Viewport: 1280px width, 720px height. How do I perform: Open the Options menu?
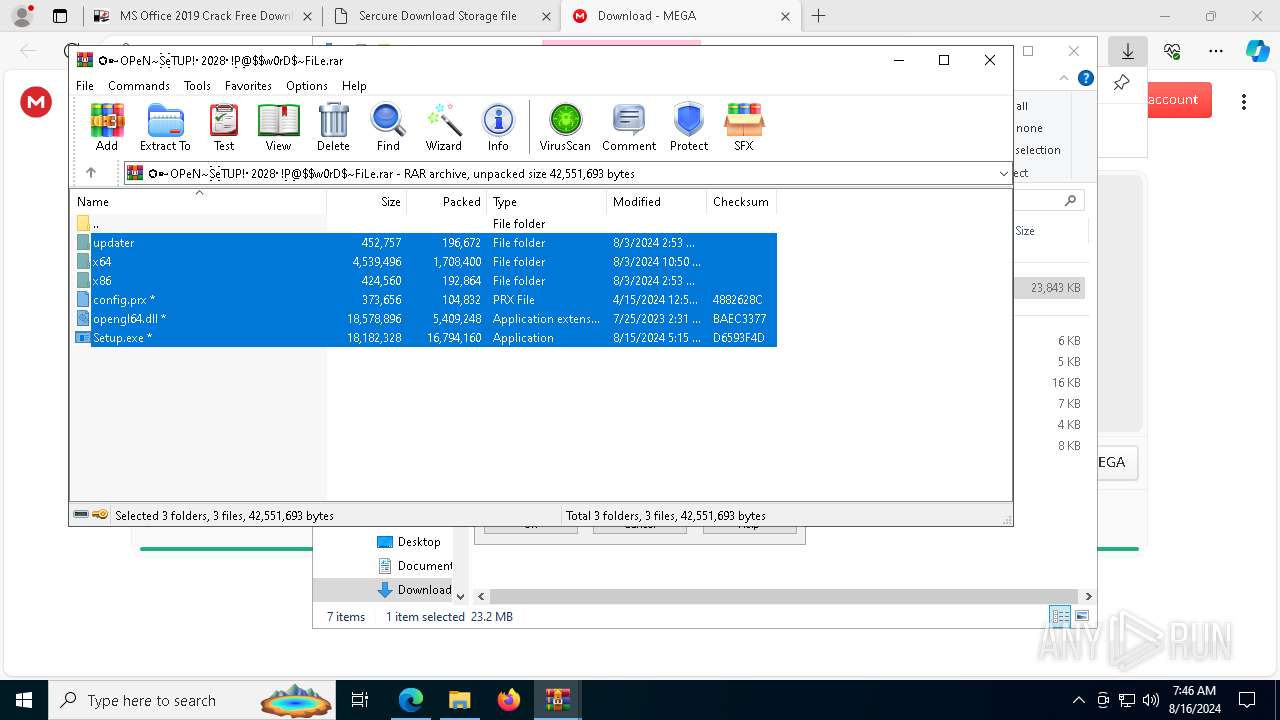click(x=307, y=86)
